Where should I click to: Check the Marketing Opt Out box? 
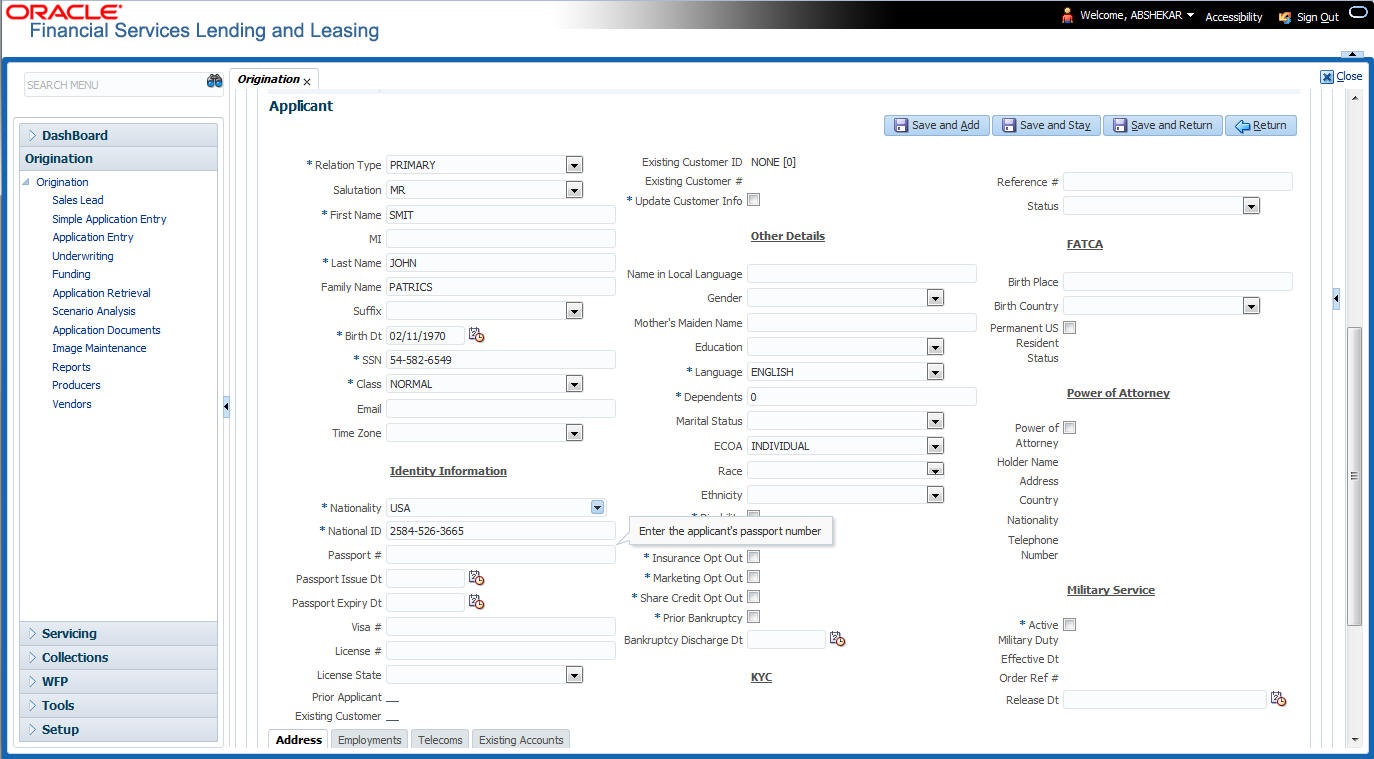pos(754,577)
